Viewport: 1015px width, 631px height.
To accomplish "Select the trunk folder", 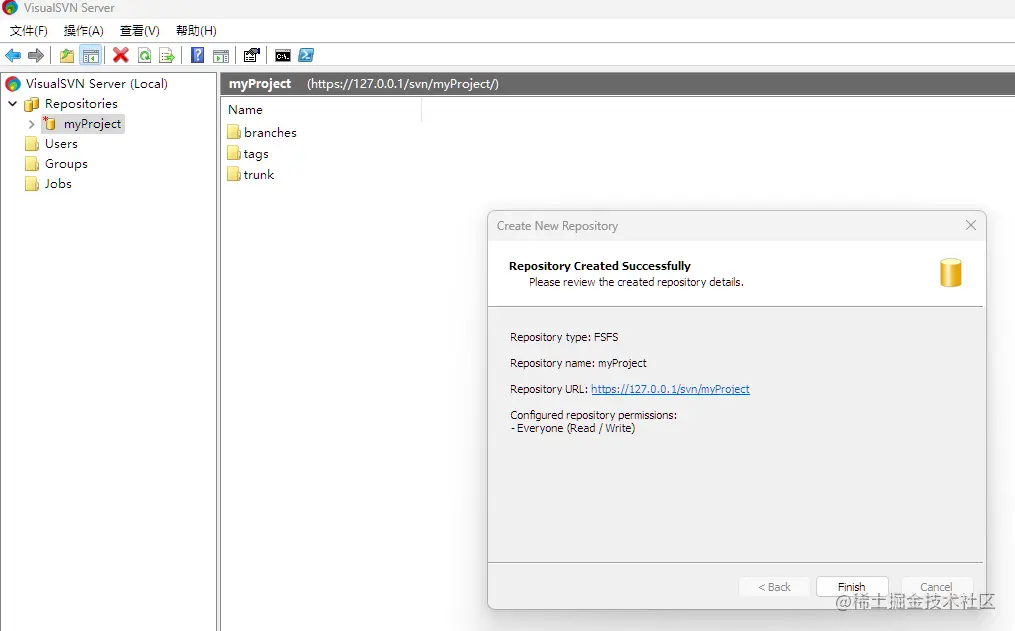I will click(x=258, y=175).
